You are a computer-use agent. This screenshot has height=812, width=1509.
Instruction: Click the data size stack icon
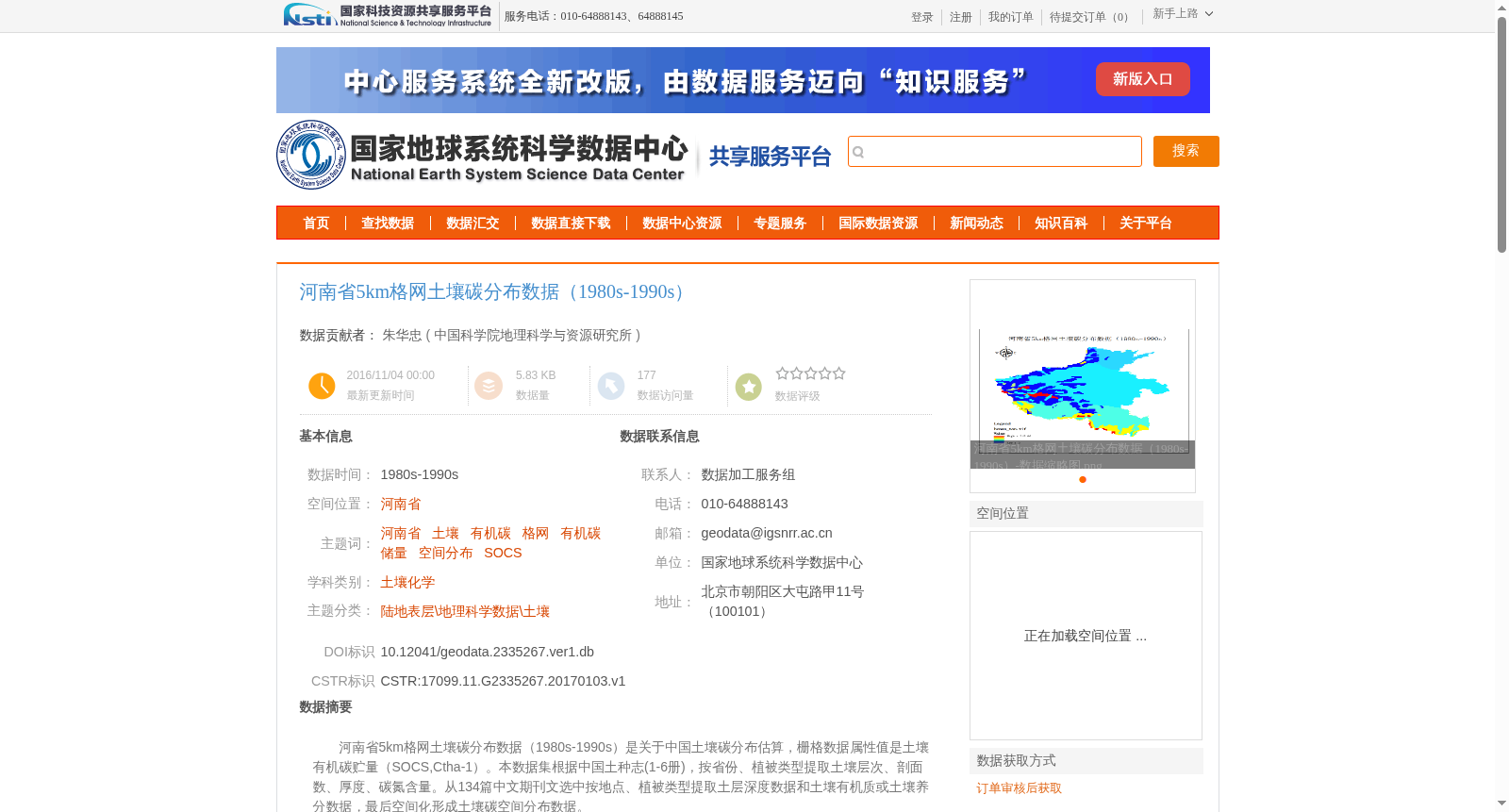click(x=489, y=386)
